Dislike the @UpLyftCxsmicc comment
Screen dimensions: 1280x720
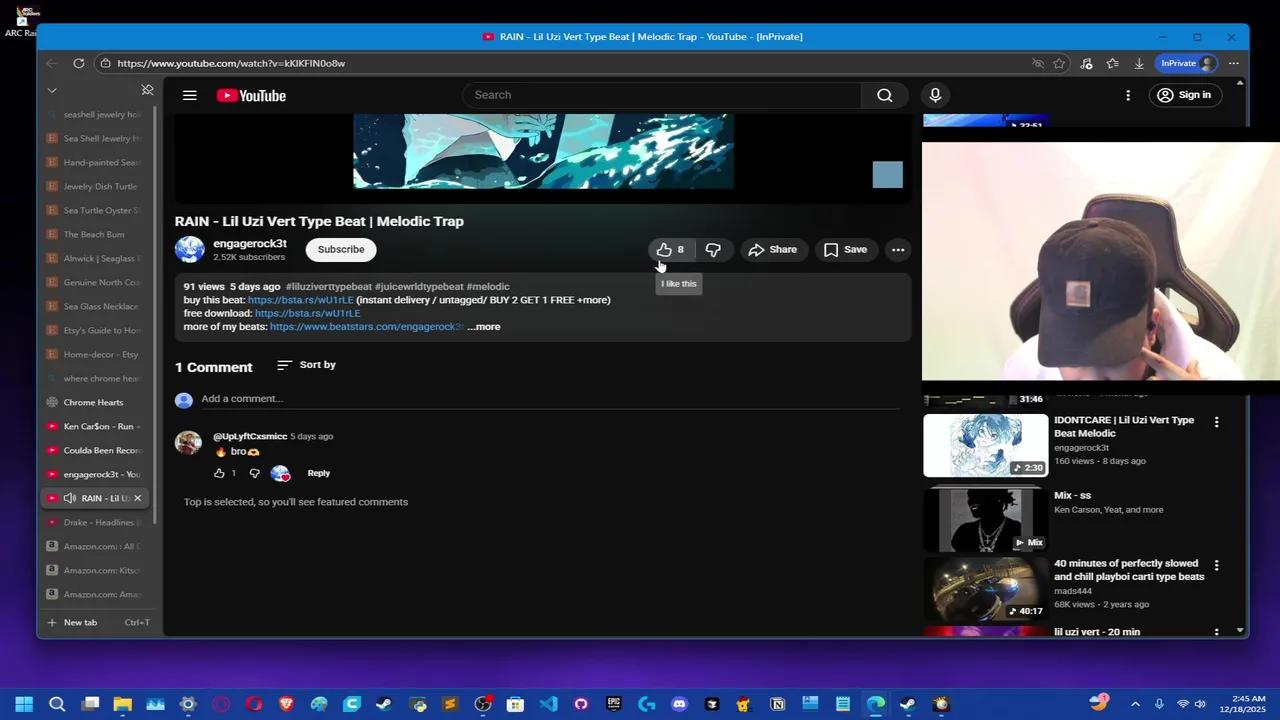pyautogui.click(x=254, y=473)
